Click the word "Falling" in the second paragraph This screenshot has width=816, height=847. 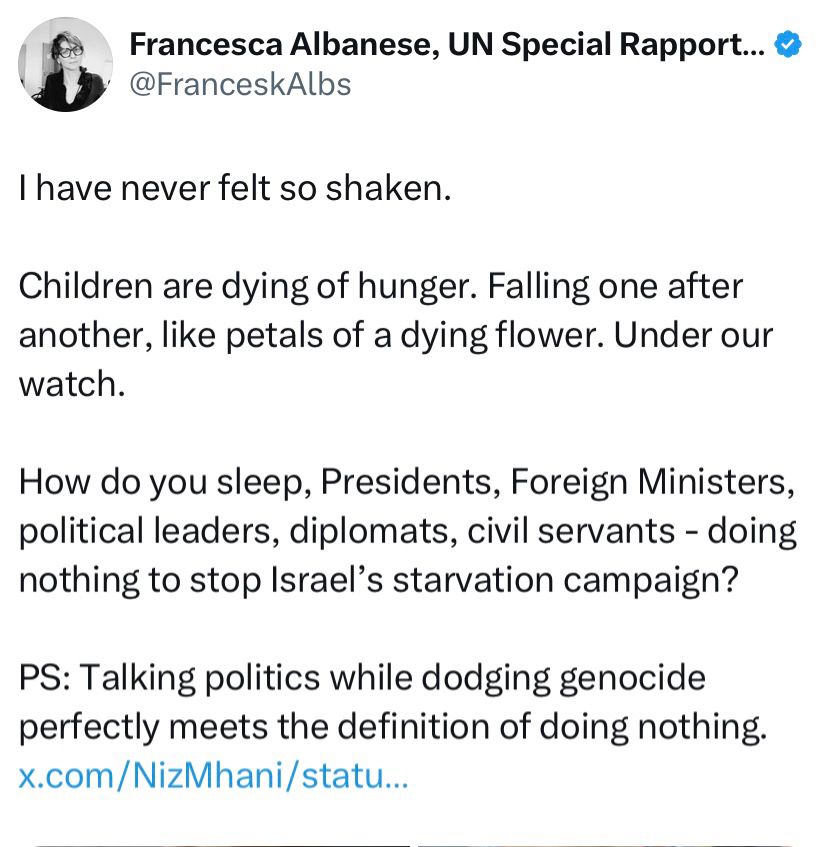[x=538, y=287]
